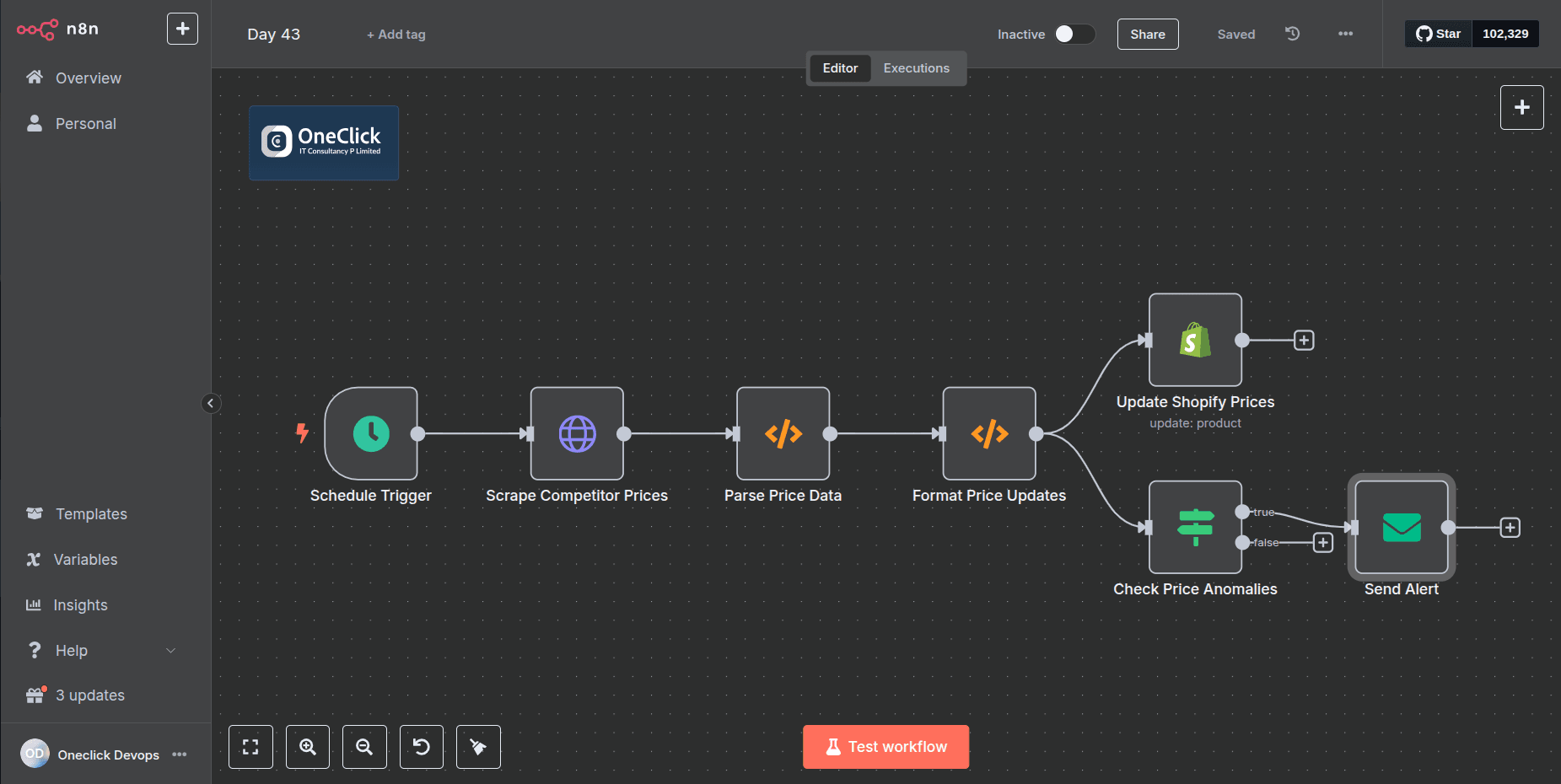Click the Check Price Anomalies label
Screen dimensions: 1561x784
coord(1195,589)
